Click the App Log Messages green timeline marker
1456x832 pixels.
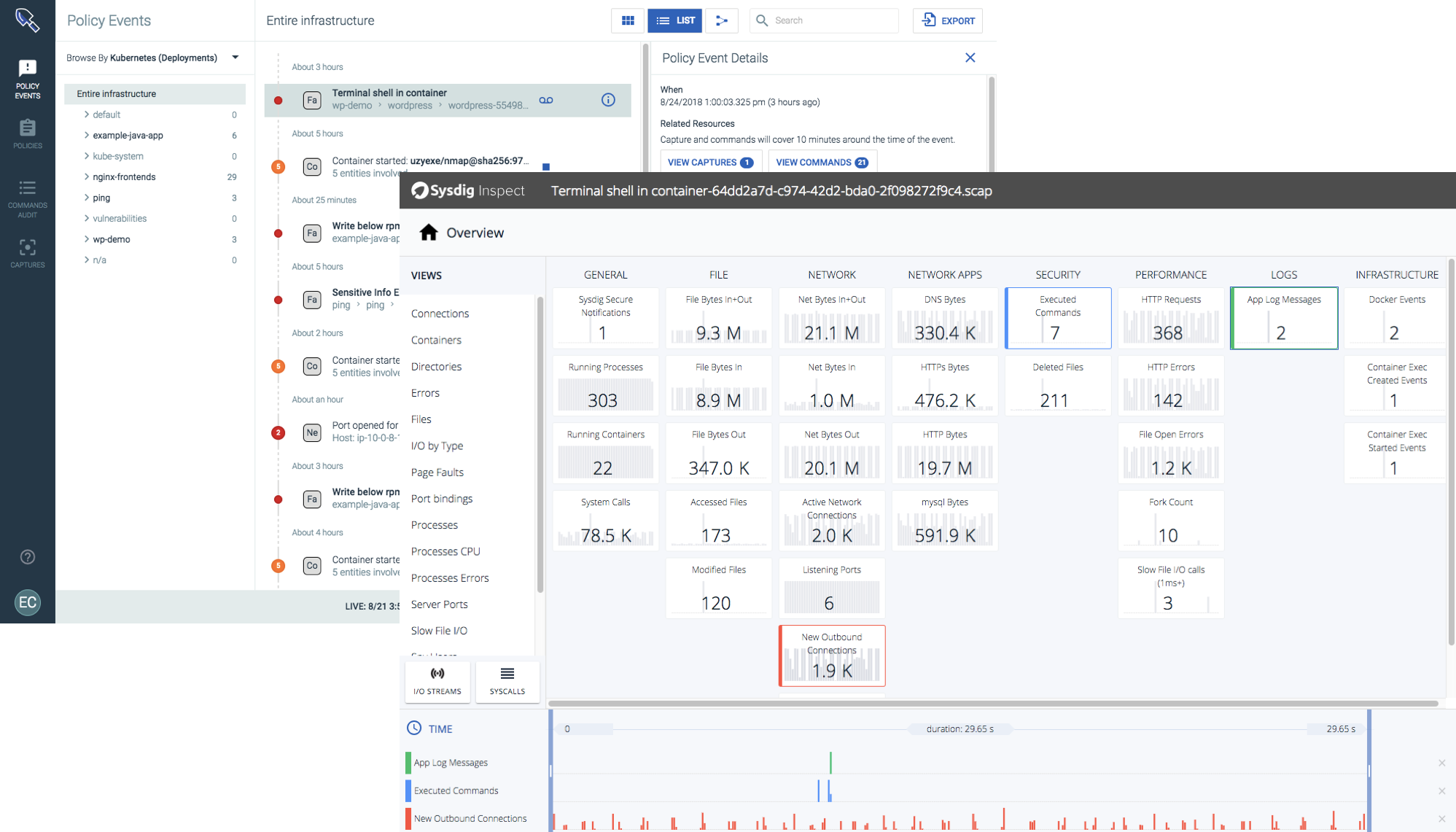[830, 763]
